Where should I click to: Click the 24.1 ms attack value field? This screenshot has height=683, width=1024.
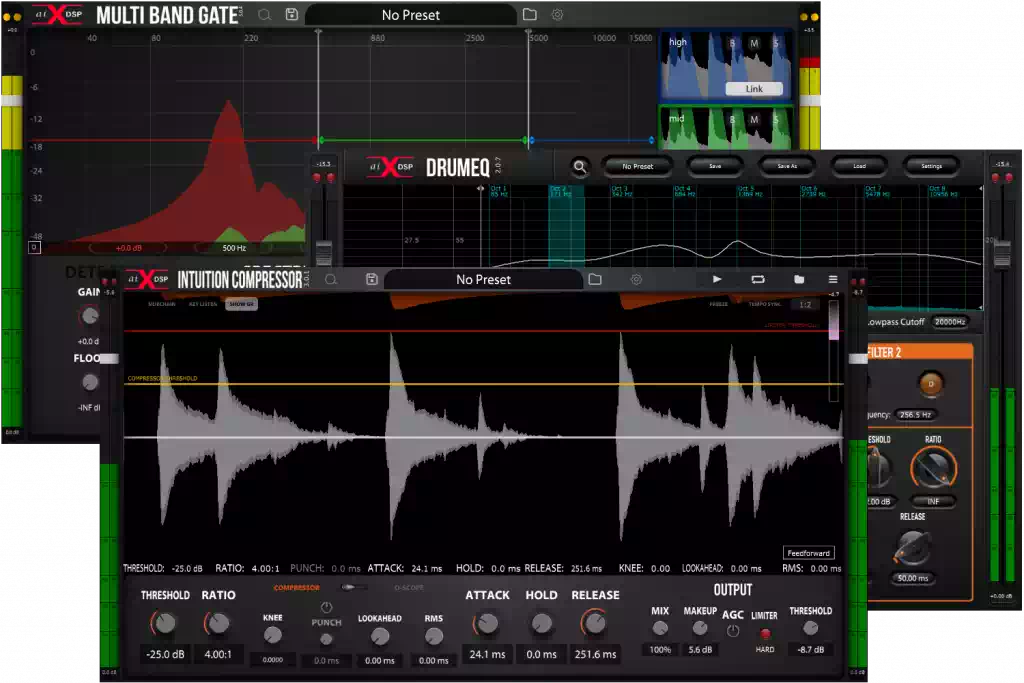click(x=487, y=654)
